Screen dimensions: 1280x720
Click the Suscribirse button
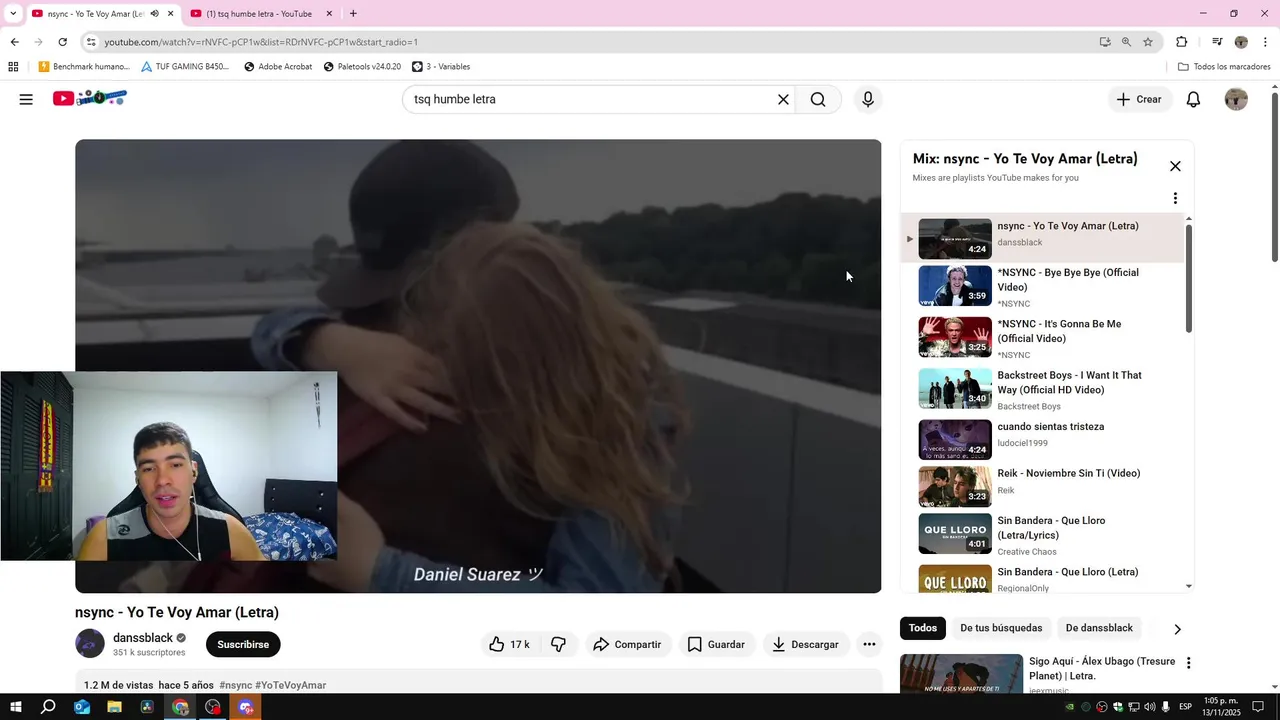click(243, 644)
